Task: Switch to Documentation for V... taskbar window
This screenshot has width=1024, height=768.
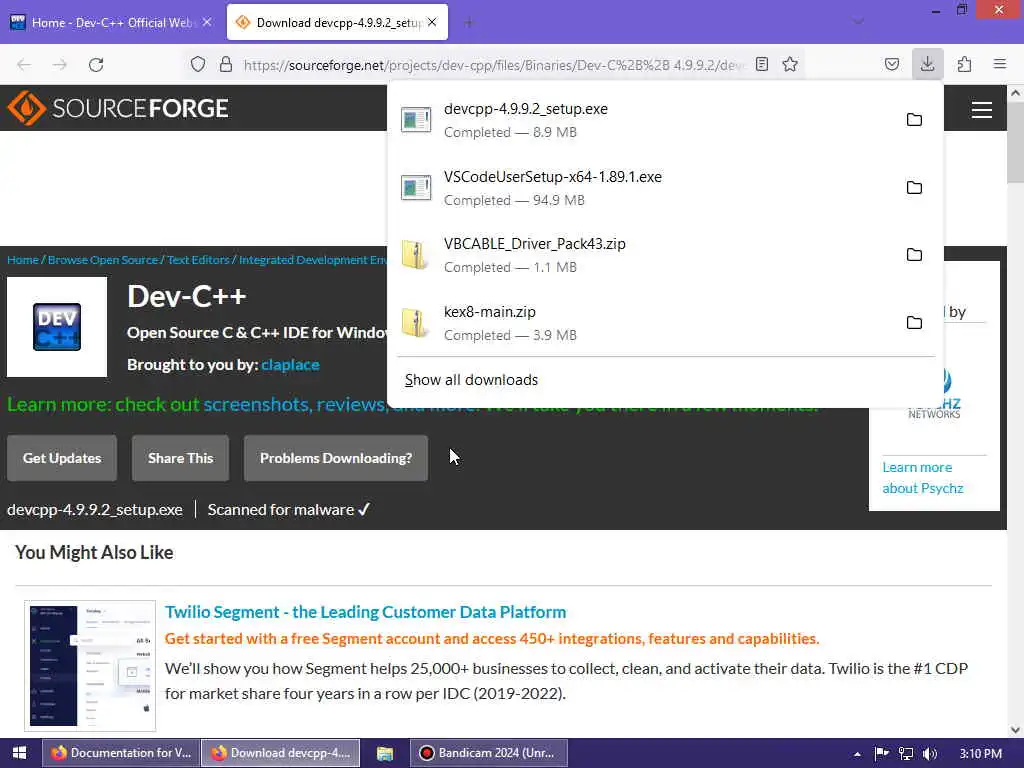Action: tap(121, 753)
